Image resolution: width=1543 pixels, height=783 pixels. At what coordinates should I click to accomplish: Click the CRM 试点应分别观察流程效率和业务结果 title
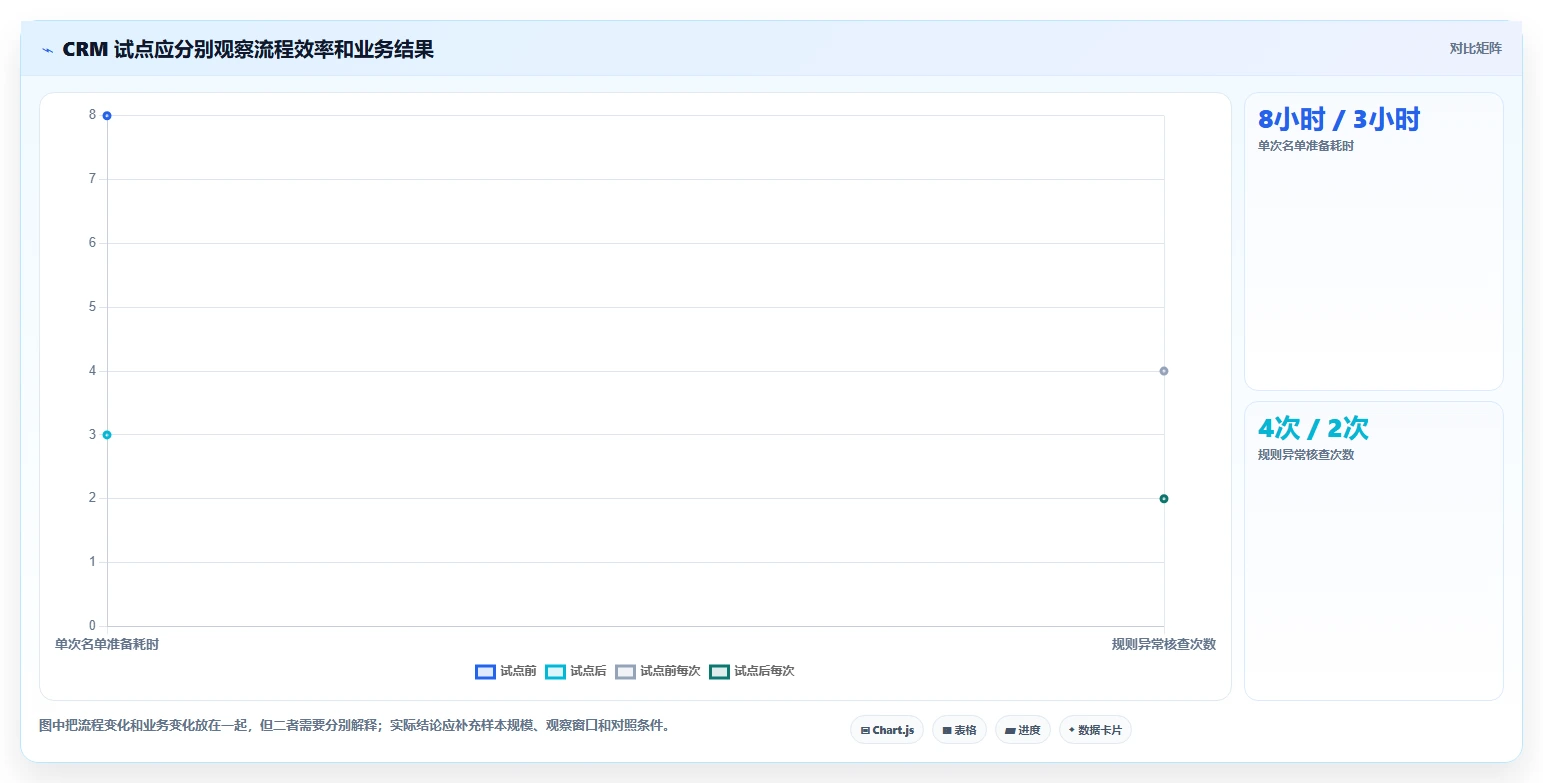pos(248,49)
